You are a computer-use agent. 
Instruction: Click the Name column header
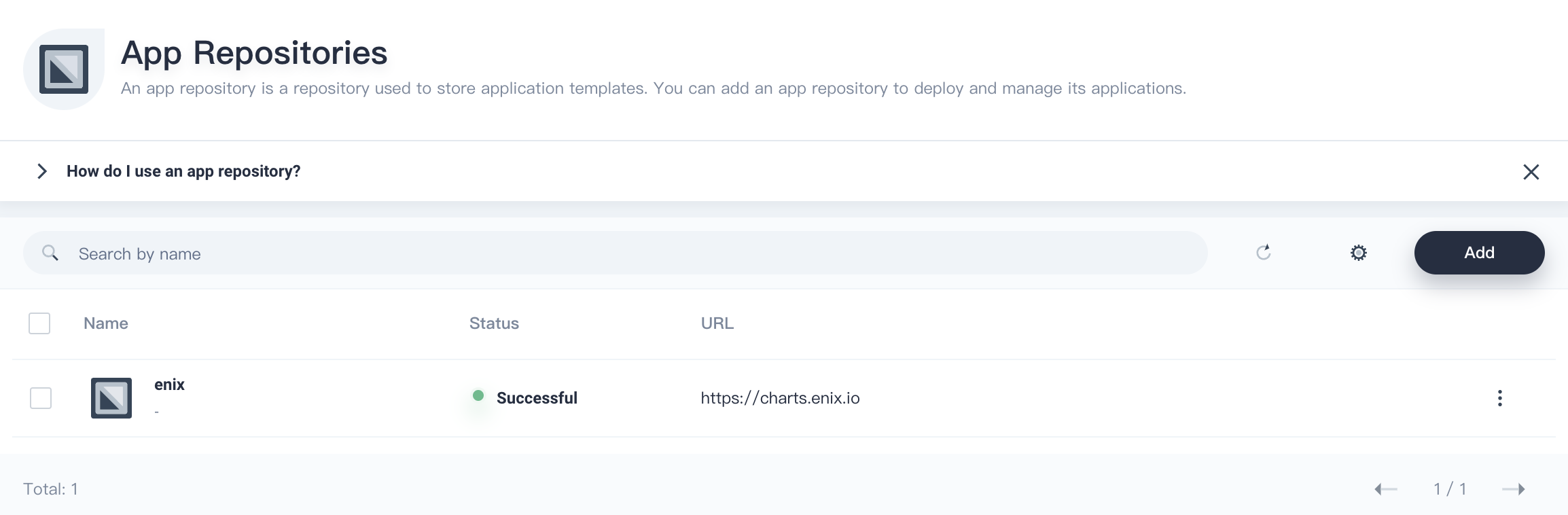[x=106, y=323]
